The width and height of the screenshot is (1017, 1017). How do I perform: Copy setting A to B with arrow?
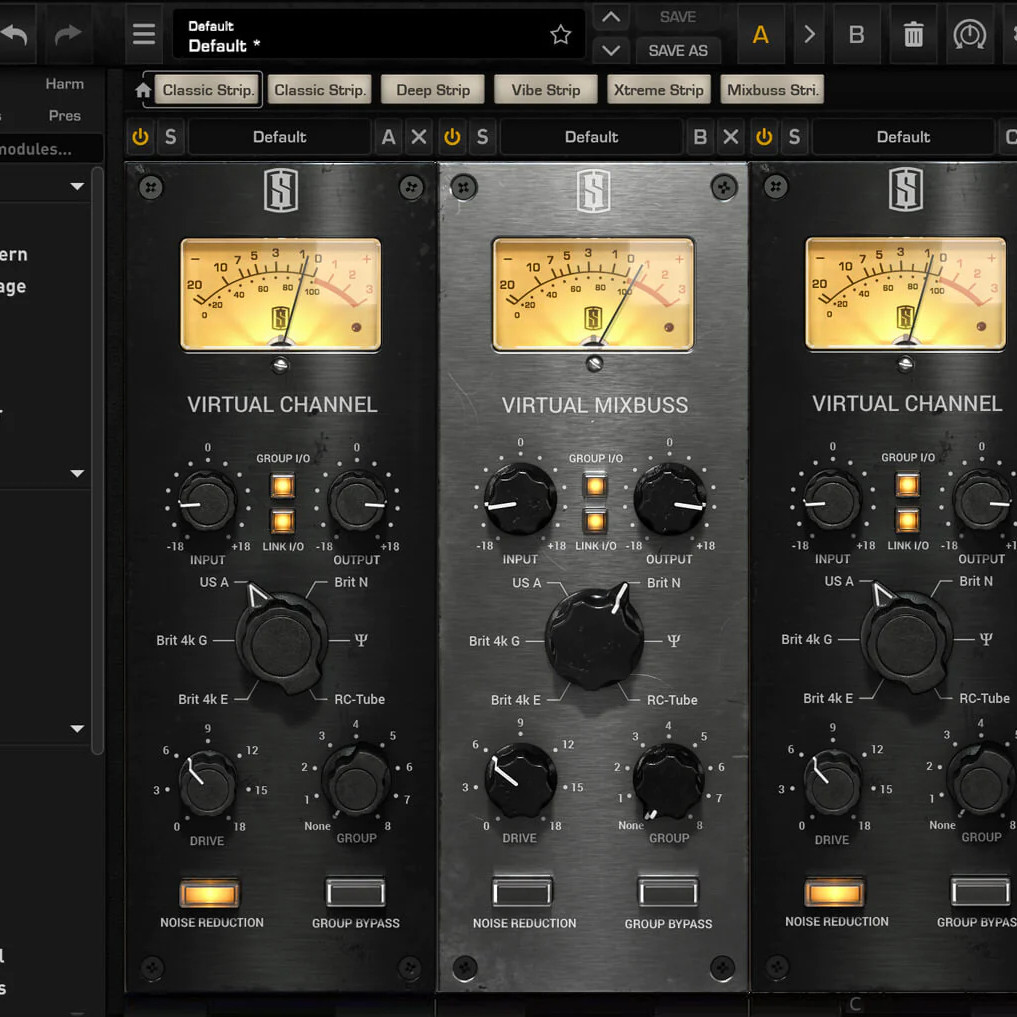pos(809,35)
